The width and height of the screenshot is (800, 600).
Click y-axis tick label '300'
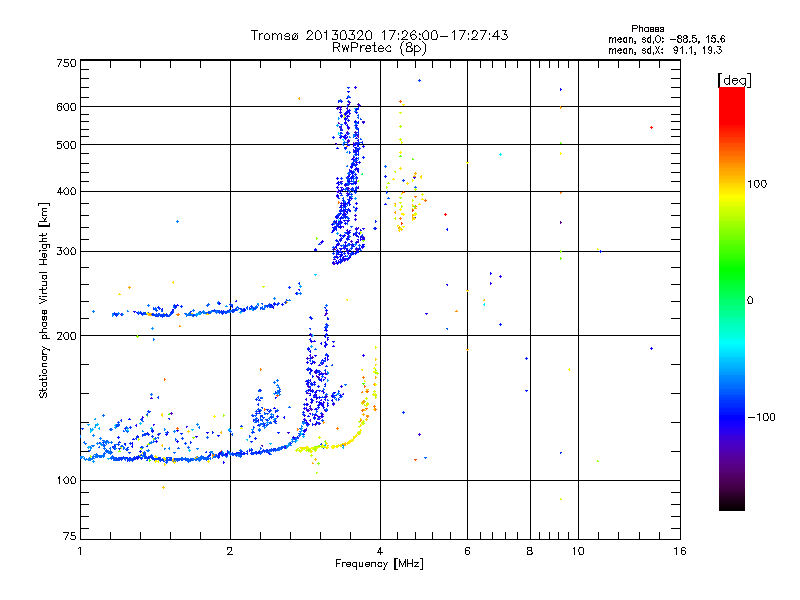click(66, 252)
